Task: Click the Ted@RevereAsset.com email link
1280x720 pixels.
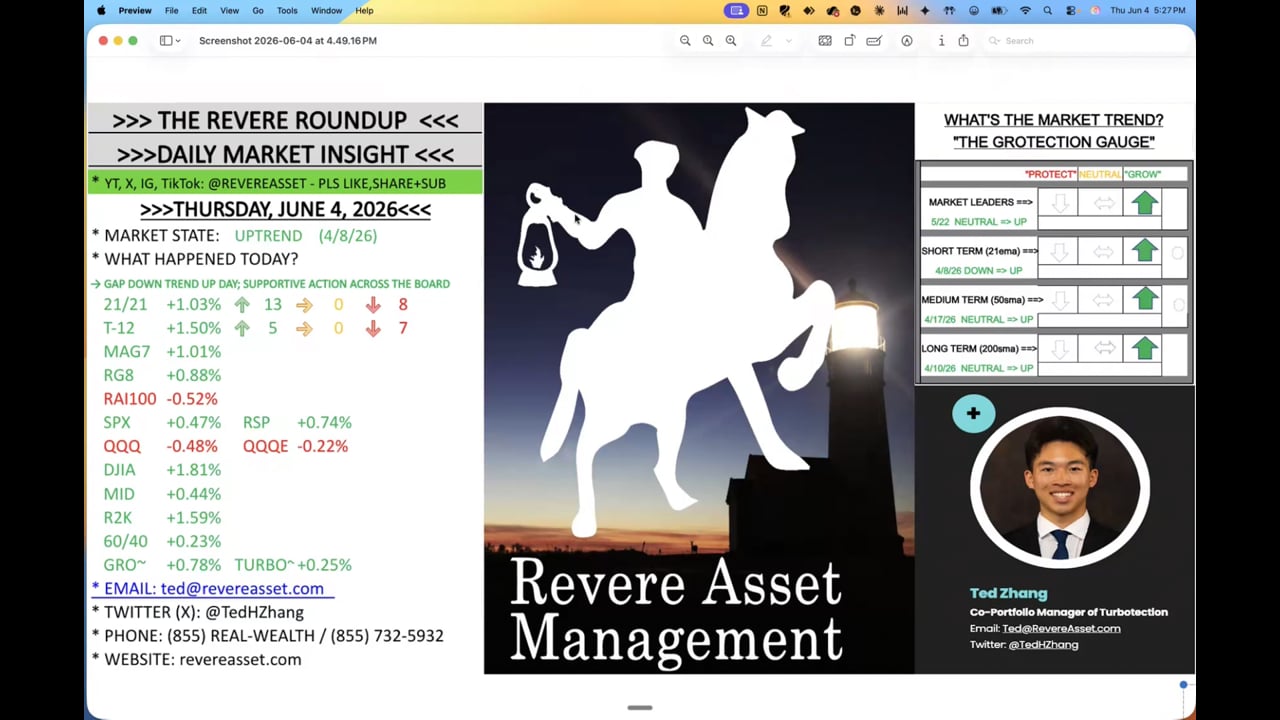Action: [x=1061, y=628]
